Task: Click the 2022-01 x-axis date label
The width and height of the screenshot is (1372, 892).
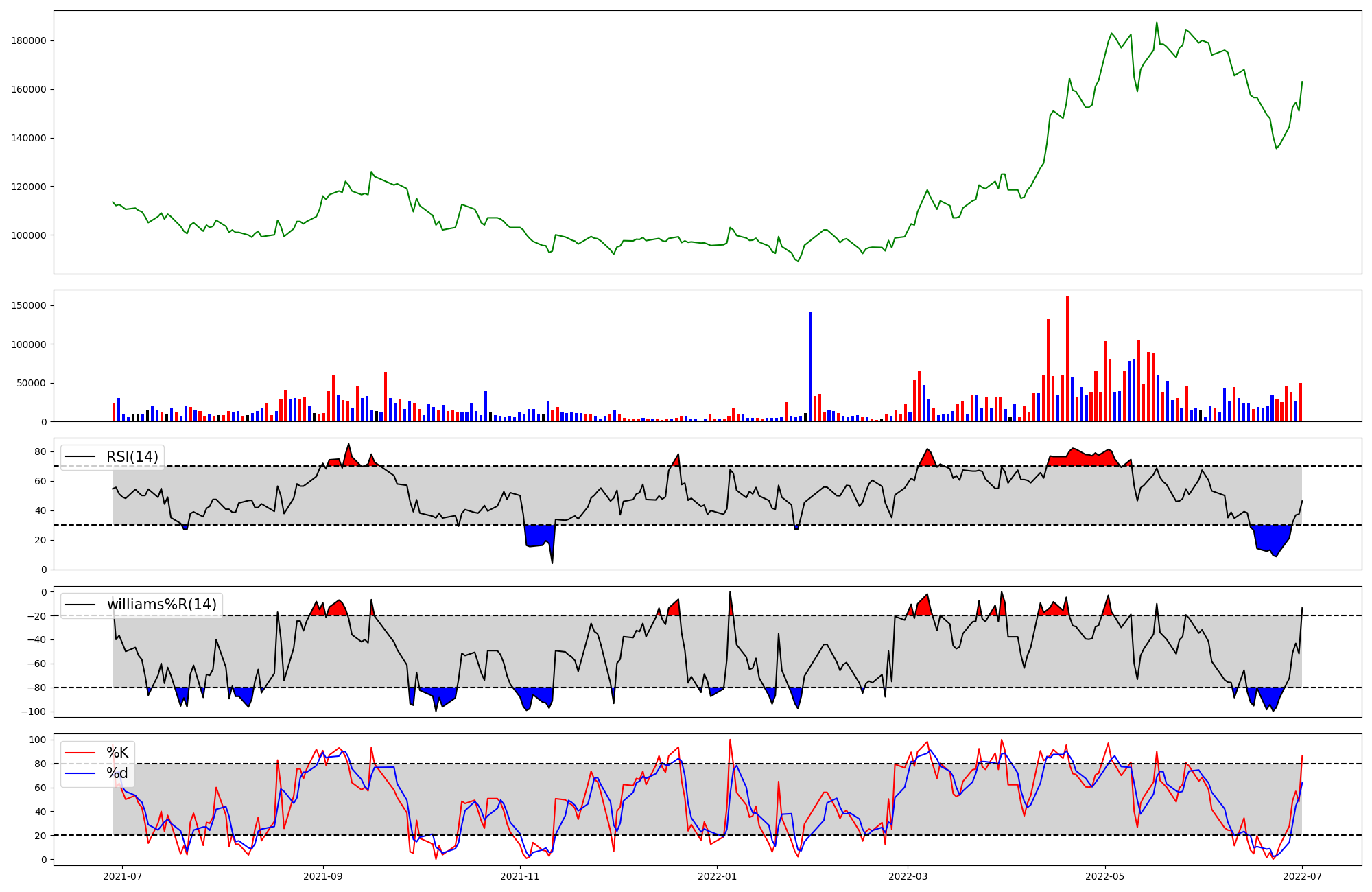Action: 717,876
